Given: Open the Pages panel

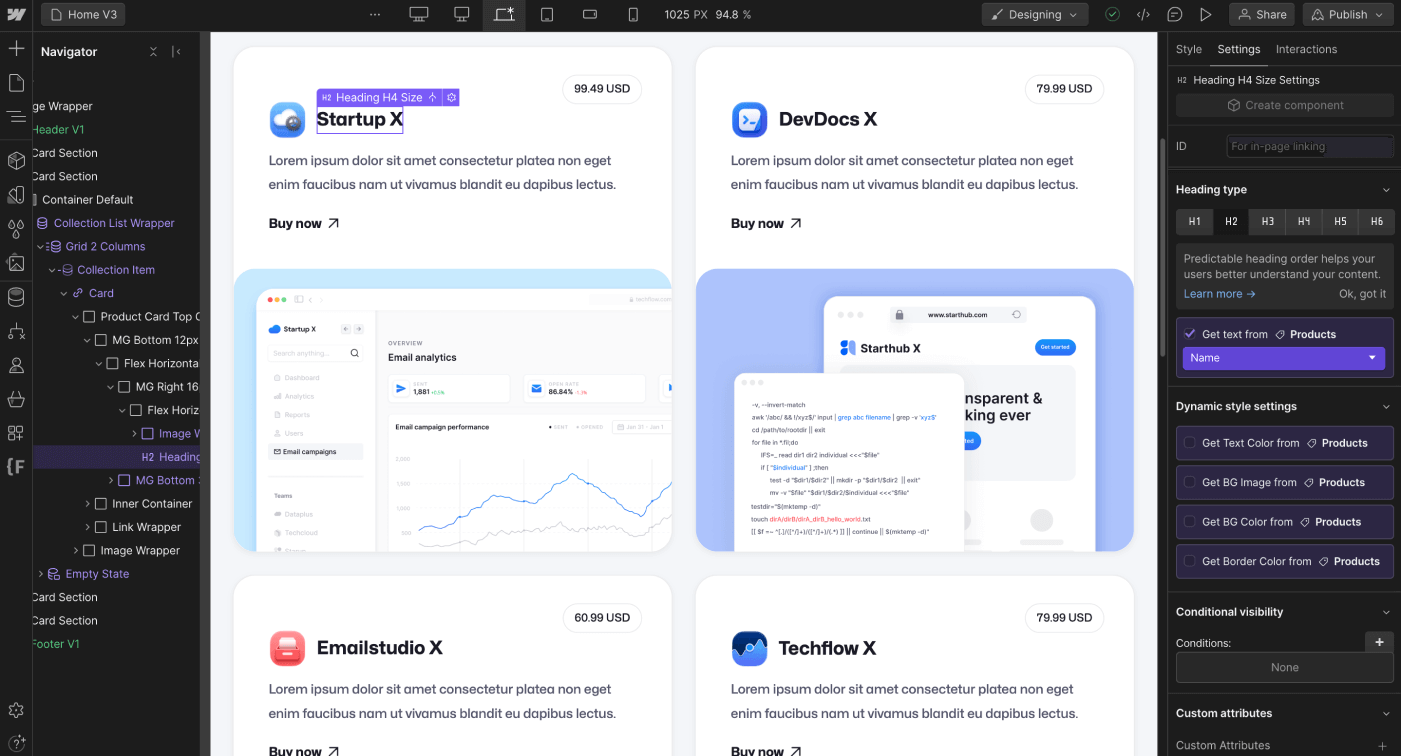Looking at the screenshot, I should 16,83.
